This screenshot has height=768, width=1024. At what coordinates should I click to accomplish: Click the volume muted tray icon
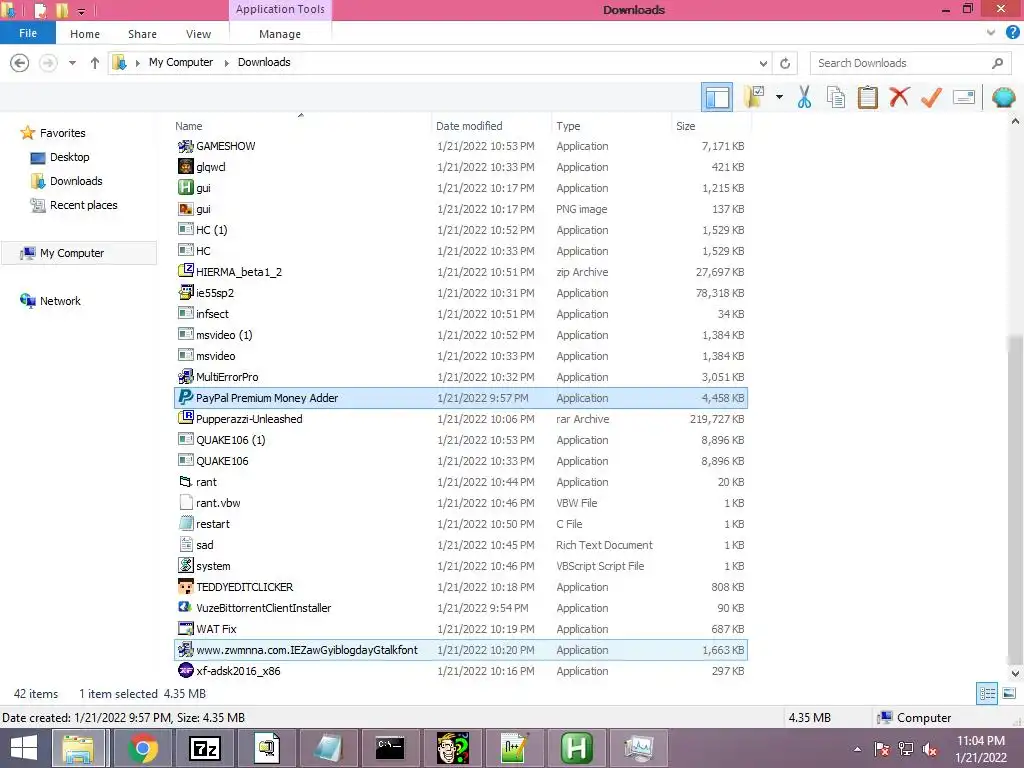[x=930, y=749]
